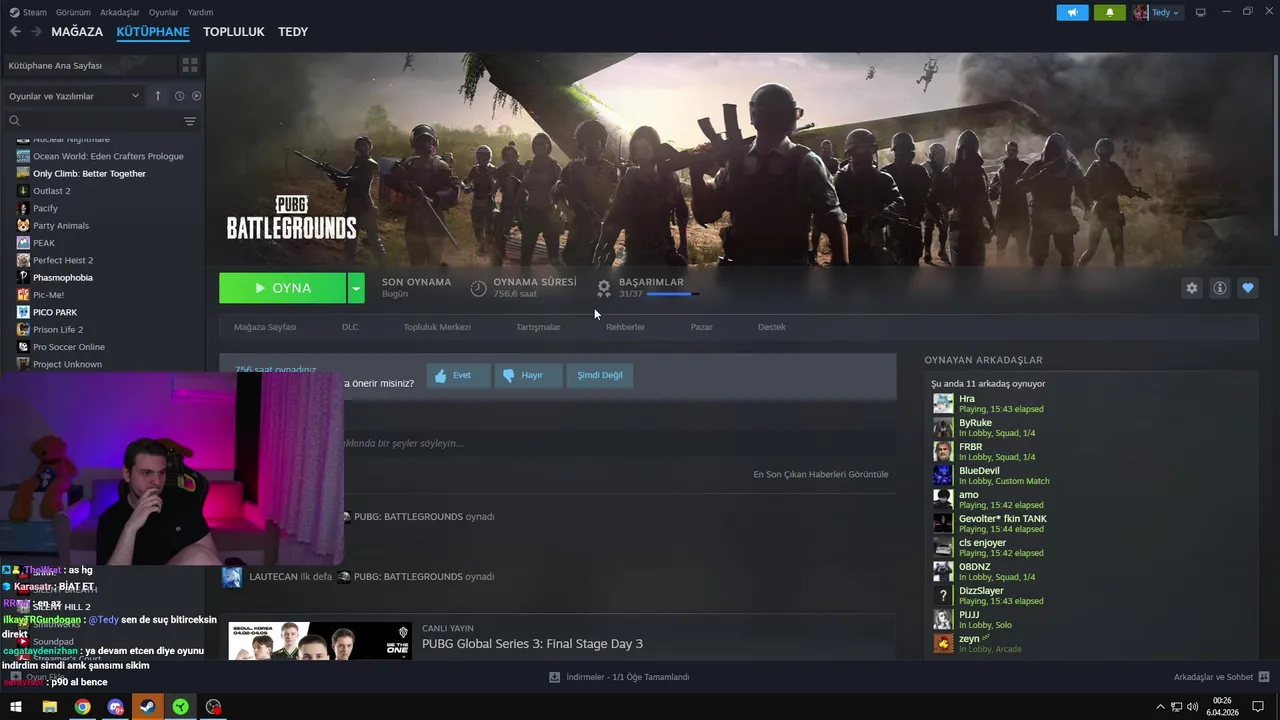1280x720 pixels.
Task: Go back with the left arrow
Action: pos(15,32)
